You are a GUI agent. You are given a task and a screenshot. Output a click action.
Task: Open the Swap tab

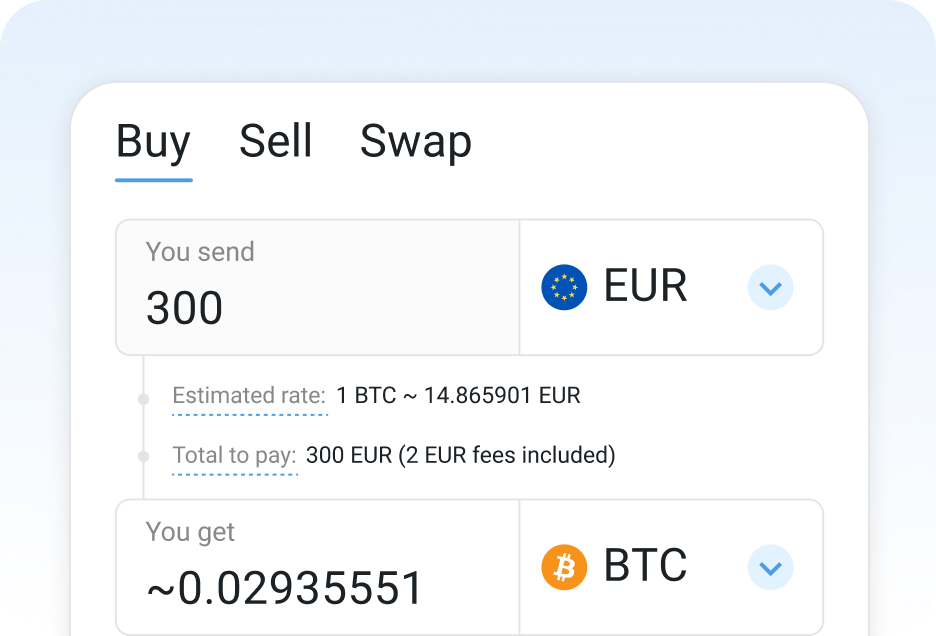pyautogui.click(x=415, y=141)
